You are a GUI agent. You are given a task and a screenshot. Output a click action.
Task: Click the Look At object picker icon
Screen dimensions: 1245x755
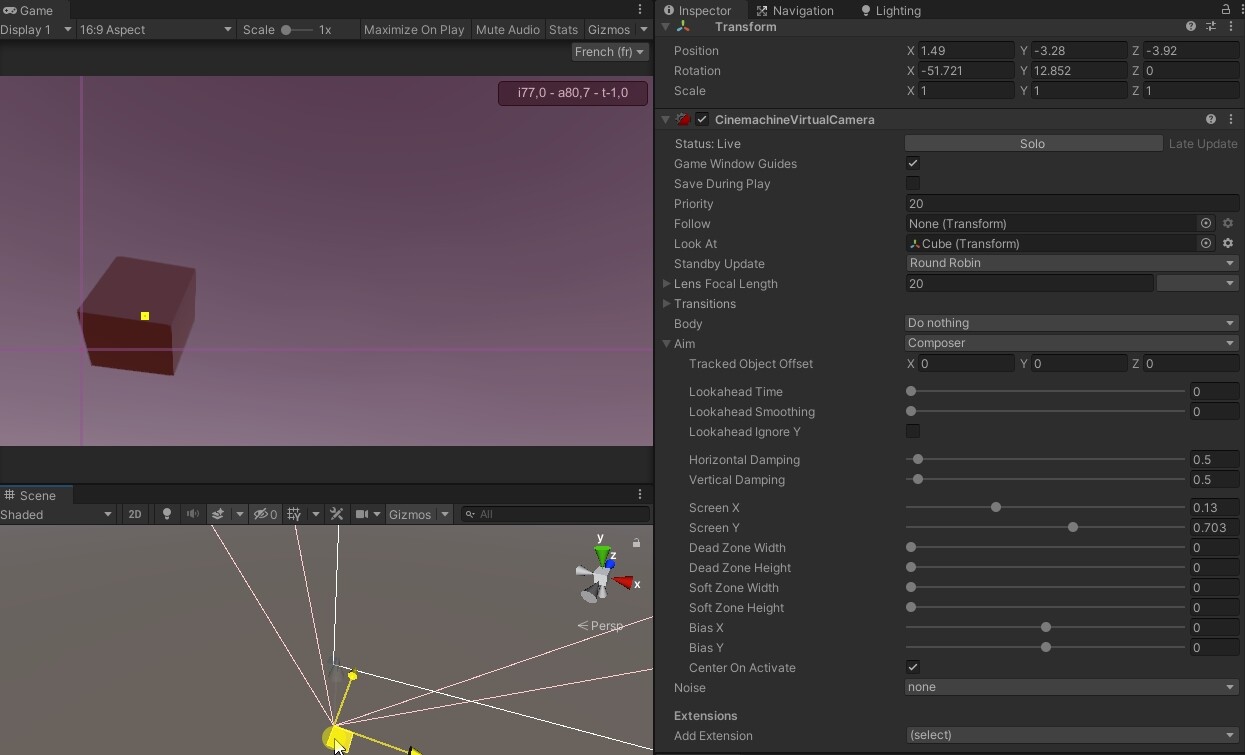[1206, 243]
